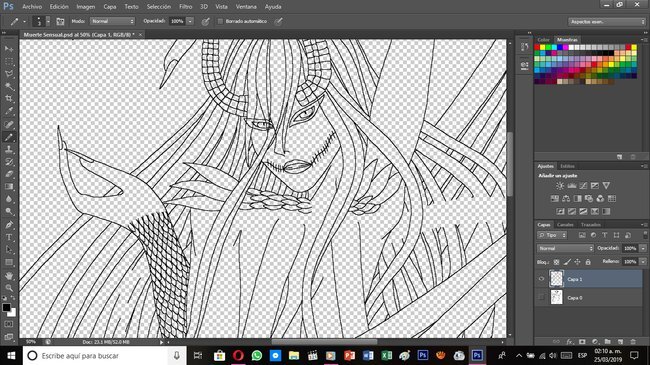Open the layer Opacidad dropdown arrow
The image size is (650, 365).
(x=643, y=248)
